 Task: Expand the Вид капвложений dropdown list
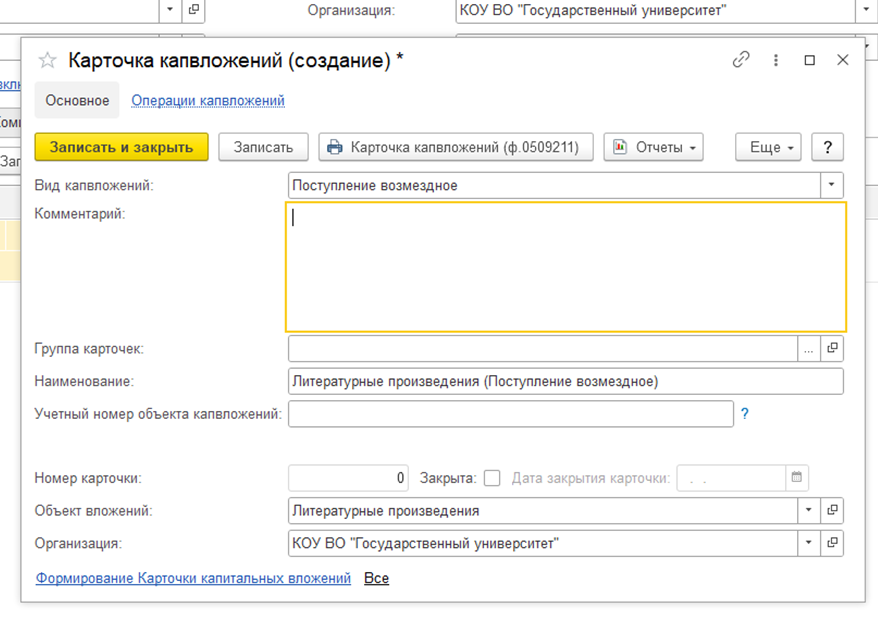click(x=832, y=185)
